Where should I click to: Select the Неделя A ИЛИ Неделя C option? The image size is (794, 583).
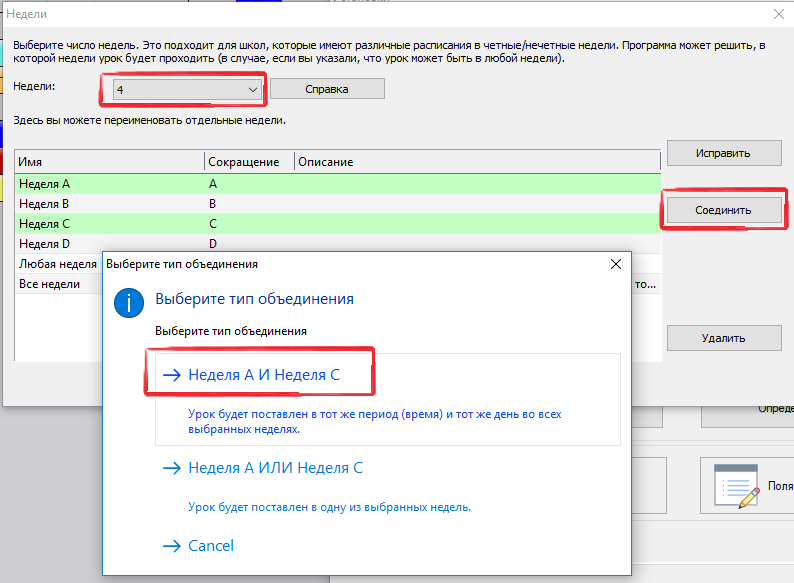(275, 468)
